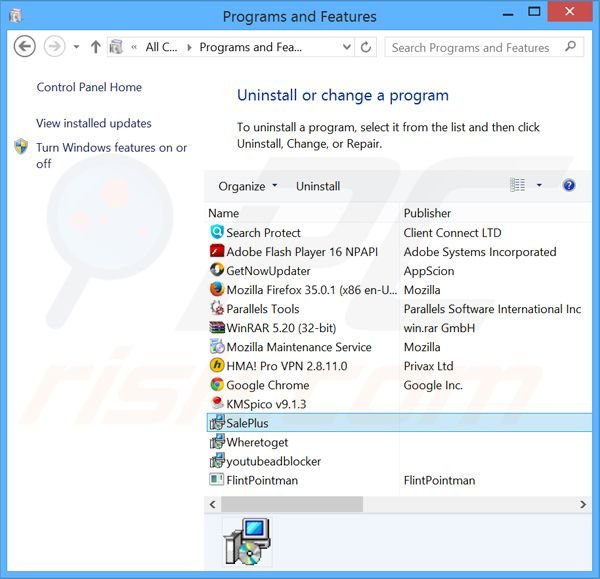The image size is (600, 579).
Task: Select the HMA! Pro VPN icon
Action: coord(217,365)
